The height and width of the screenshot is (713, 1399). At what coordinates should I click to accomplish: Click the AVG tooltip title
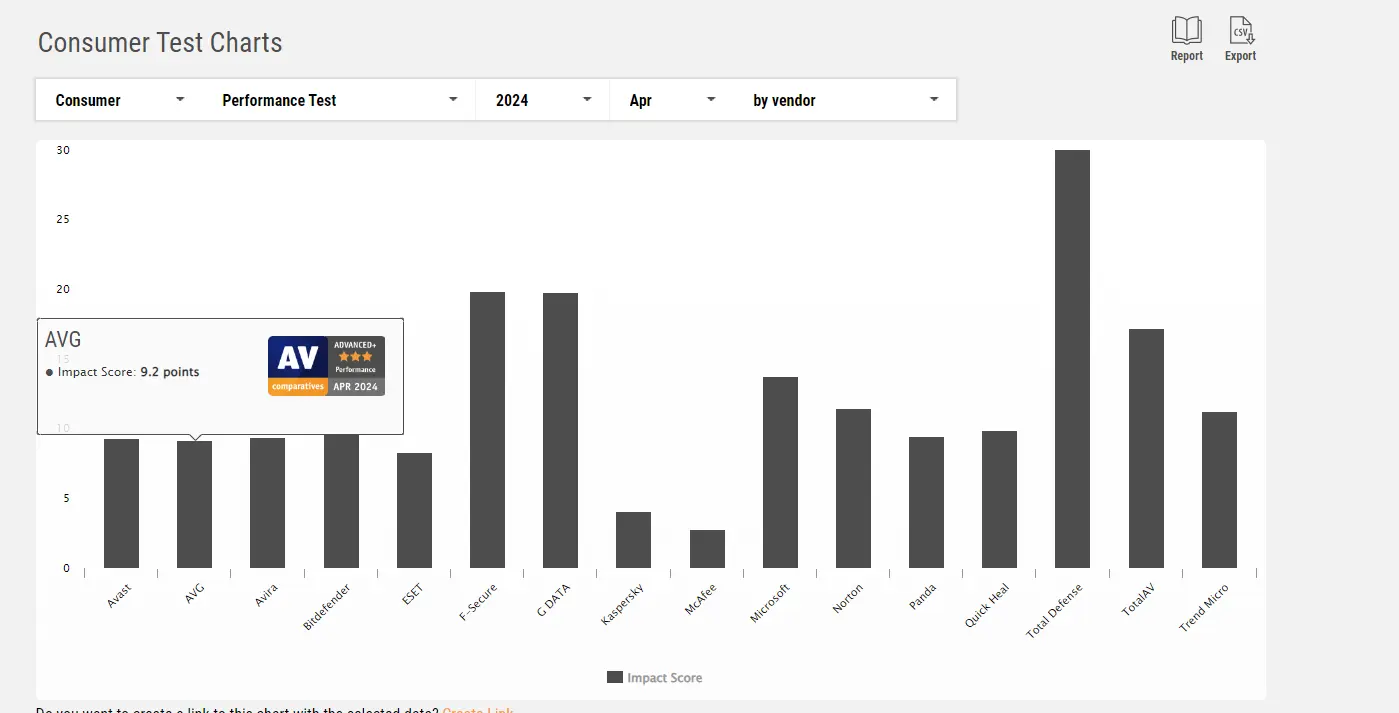coord(63,340)
